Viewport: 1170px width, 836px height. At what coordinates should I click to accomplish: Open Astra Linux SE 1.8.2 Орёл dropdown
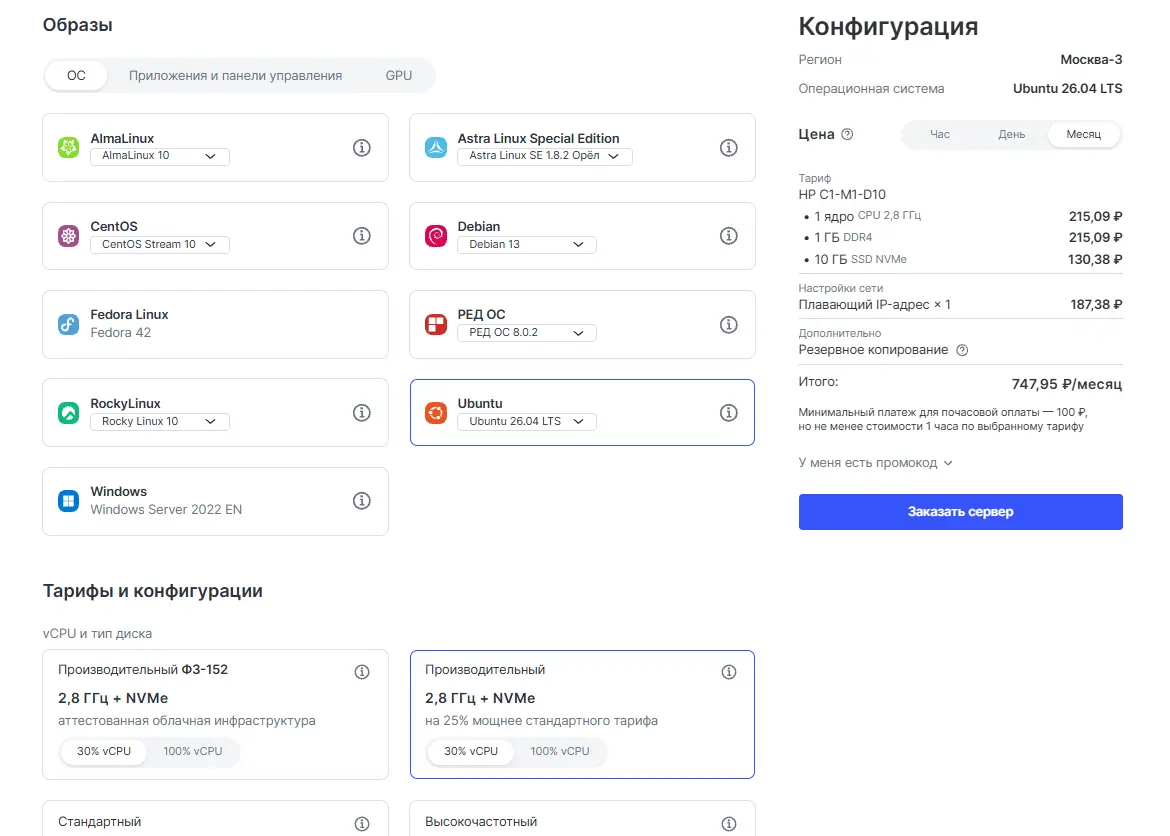click(545, 156)
